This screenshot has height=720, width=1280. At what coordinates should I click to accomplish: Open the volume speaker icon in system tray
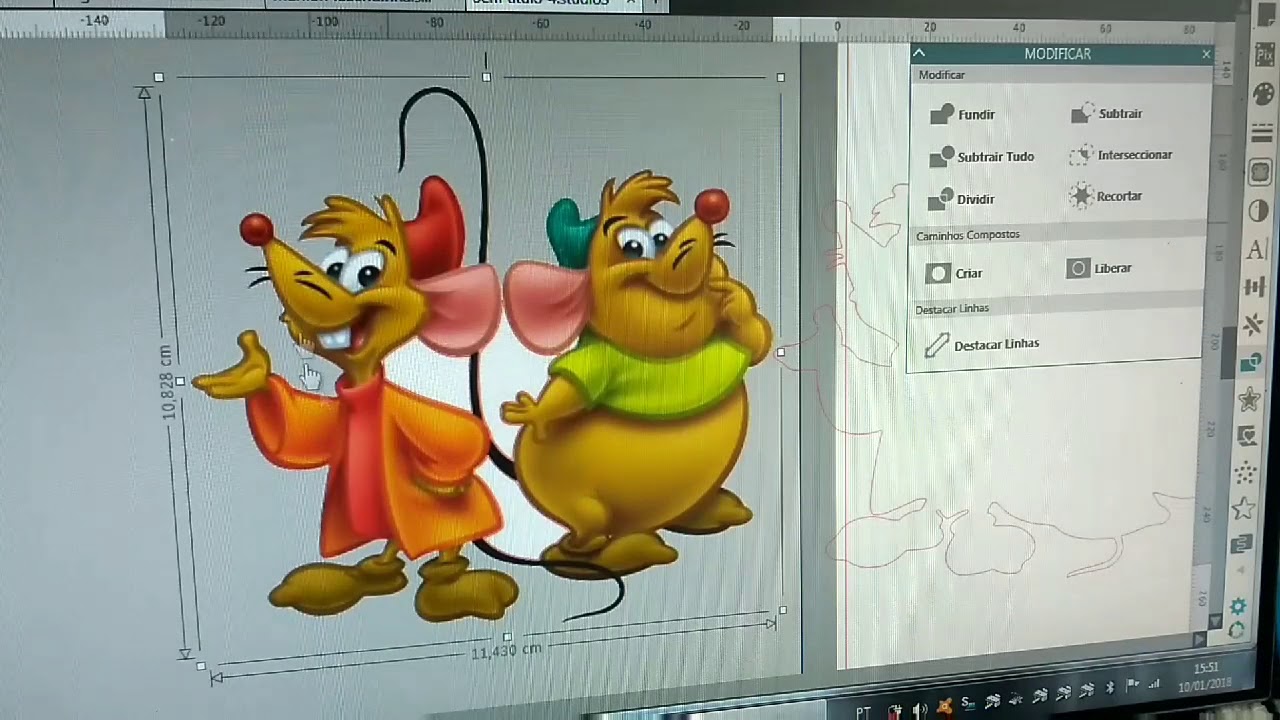[x=920, y=710]
